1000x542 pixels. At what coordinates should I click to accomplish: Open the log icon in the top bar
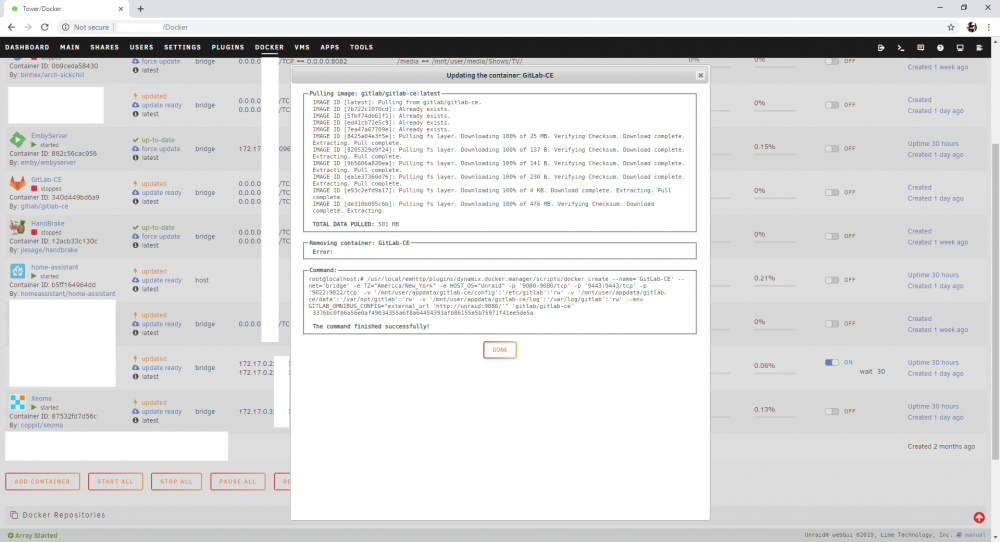point(980,48)
